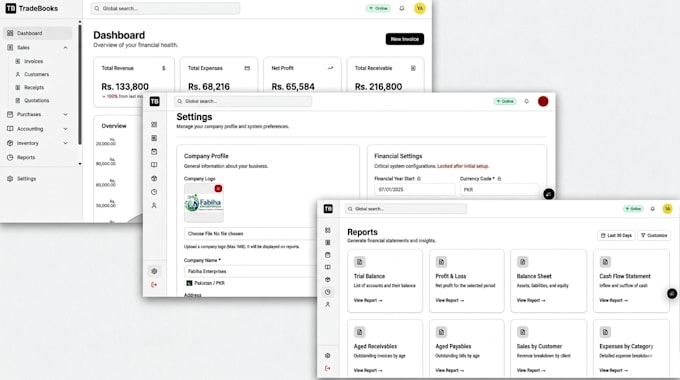
Task: View Report for Trial Balance
Action: (x=368, y=300)
